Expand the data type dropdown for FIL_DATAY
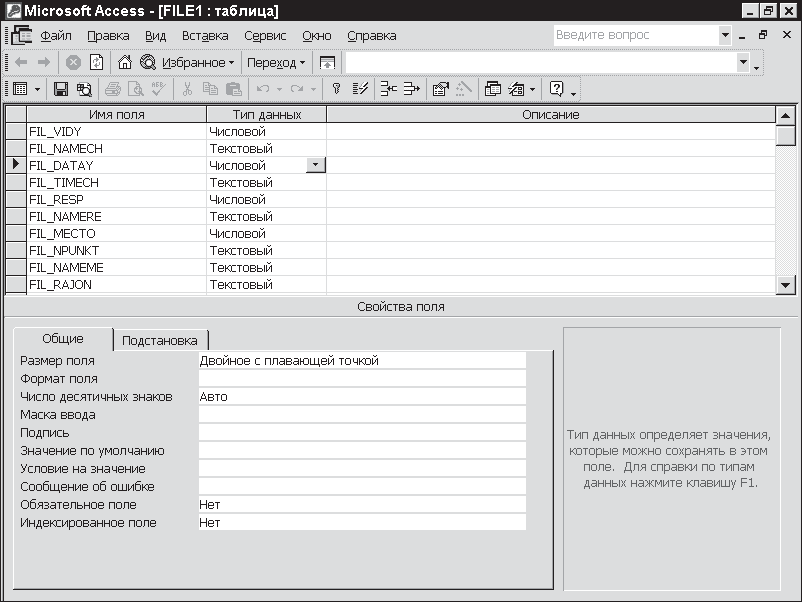Viewport: 802px width, 602px height. (x=316, y=165)
